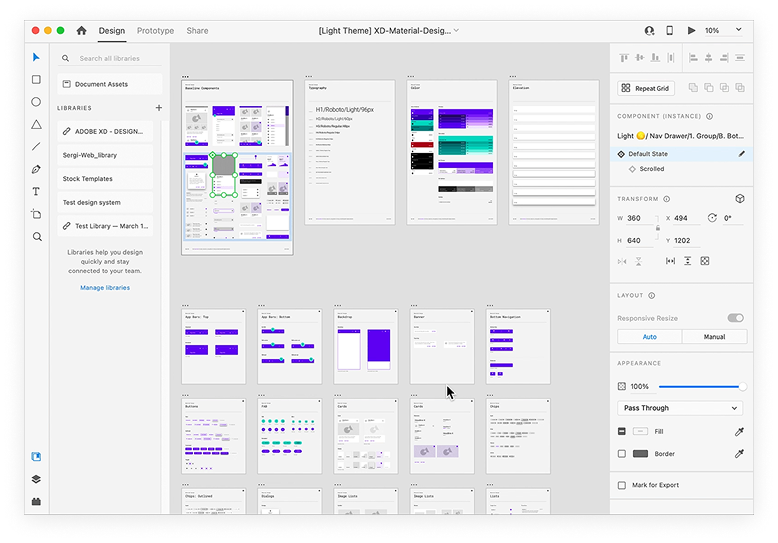Enable the Border checkbox

(x=622, y=454)
